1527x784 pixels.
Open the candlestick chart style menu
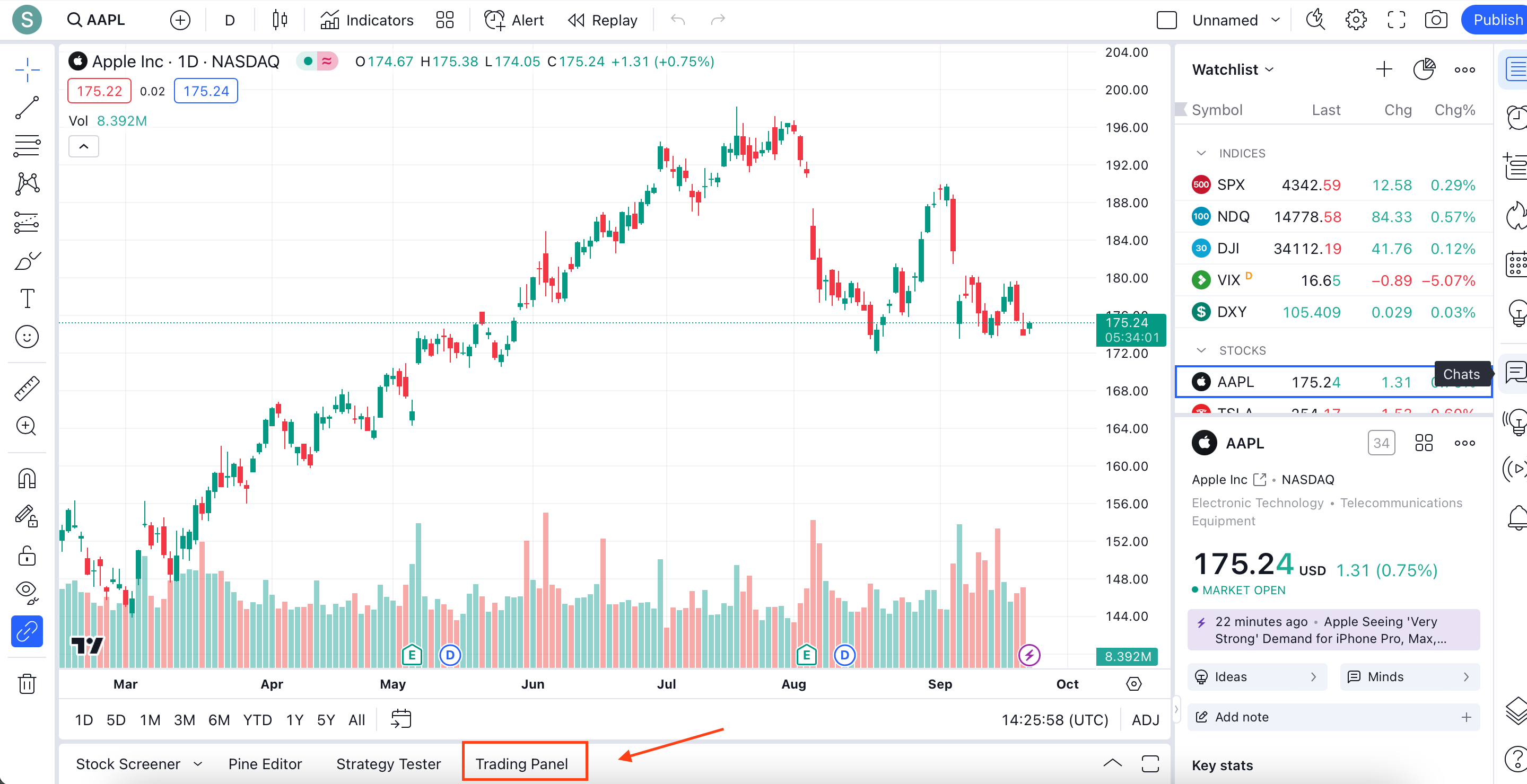pyautogui.click(x=280, y=20)
